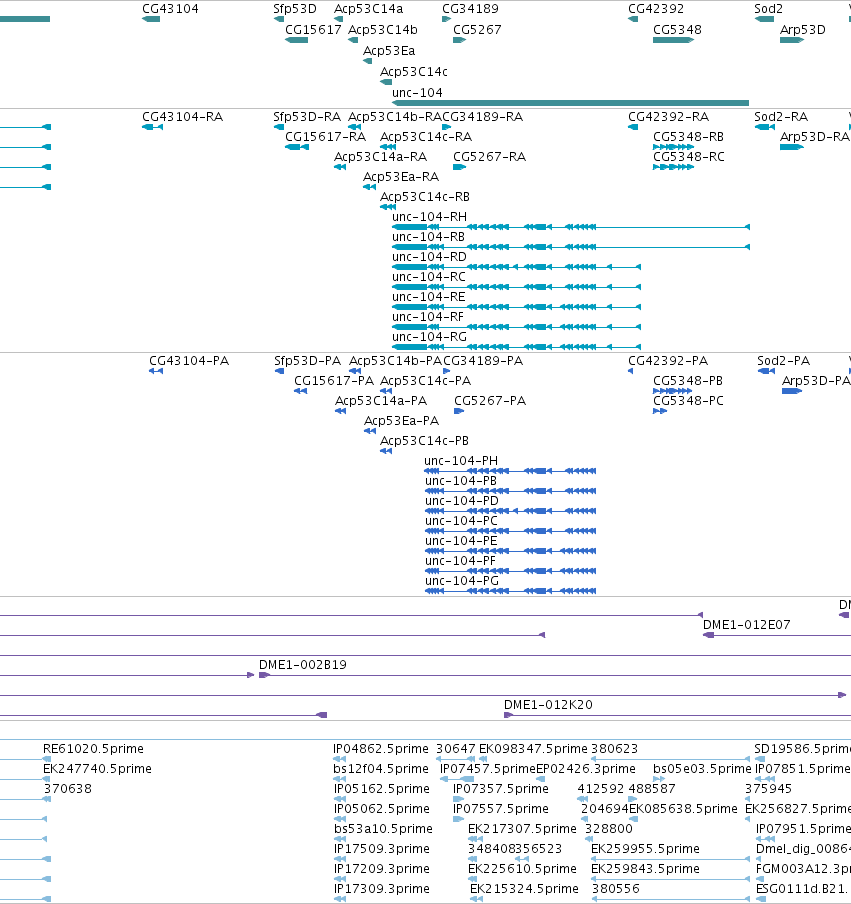Select the Acp53C14b gene label

[x=383, y=29]
